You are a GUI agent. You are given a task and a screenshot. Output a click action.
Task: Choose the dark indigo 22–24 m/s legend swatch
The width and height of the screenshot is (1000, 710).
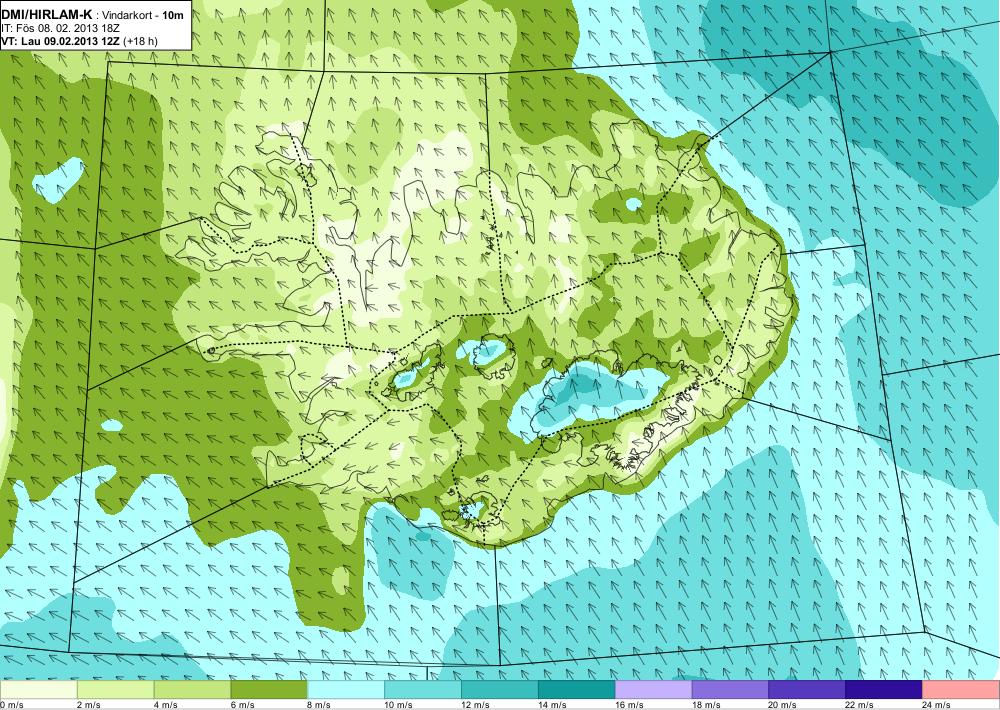[x=884, y=690]
